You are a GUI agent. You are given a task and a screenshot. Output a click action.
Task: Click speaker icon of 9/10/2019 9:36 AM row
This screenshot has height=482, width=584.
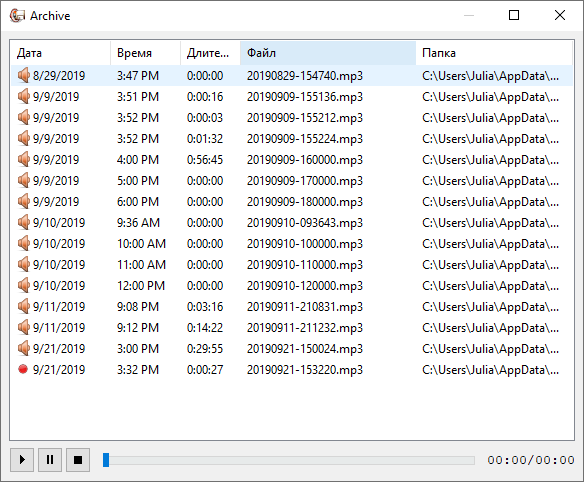coord(23,222)
